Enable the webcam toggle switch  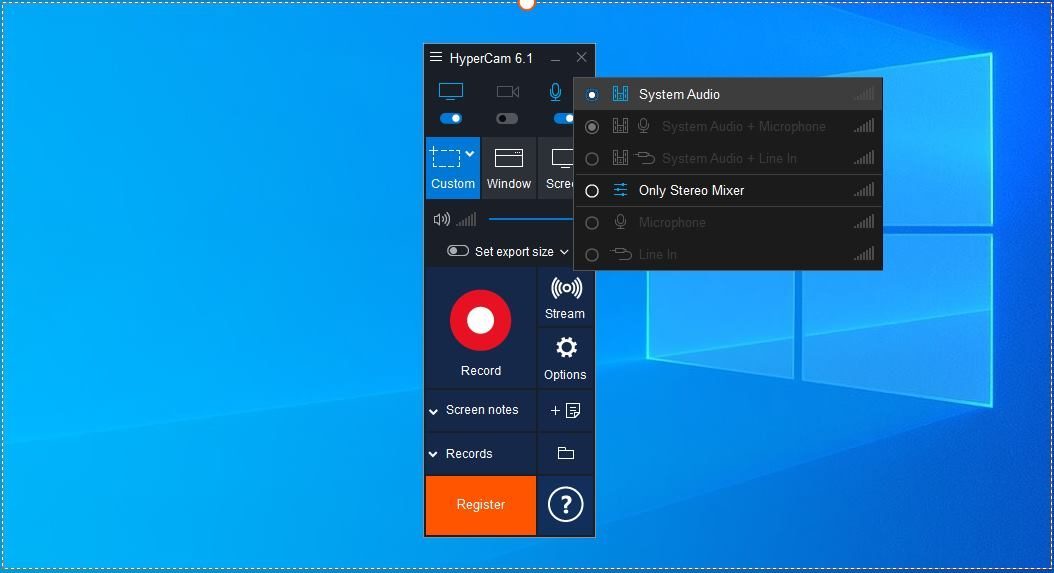click(507, 119)
